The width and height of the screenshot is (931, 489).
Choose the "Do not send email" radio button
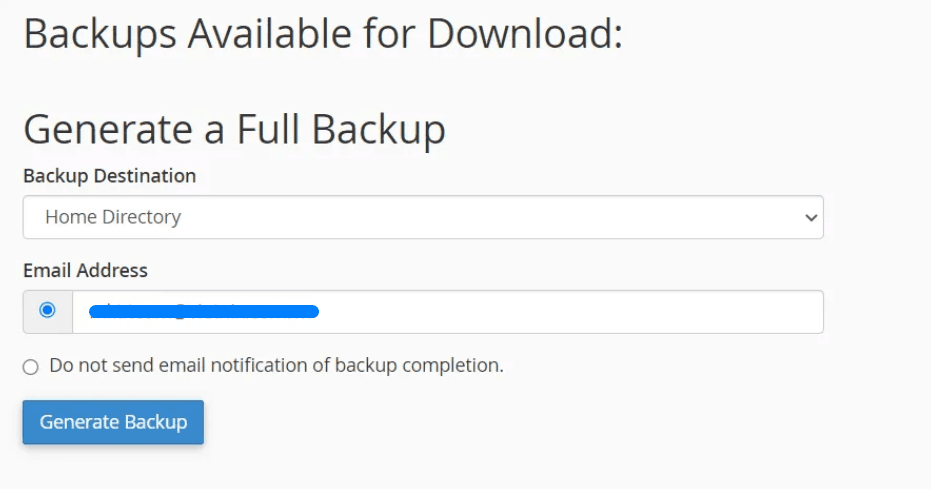click(31, 367)
